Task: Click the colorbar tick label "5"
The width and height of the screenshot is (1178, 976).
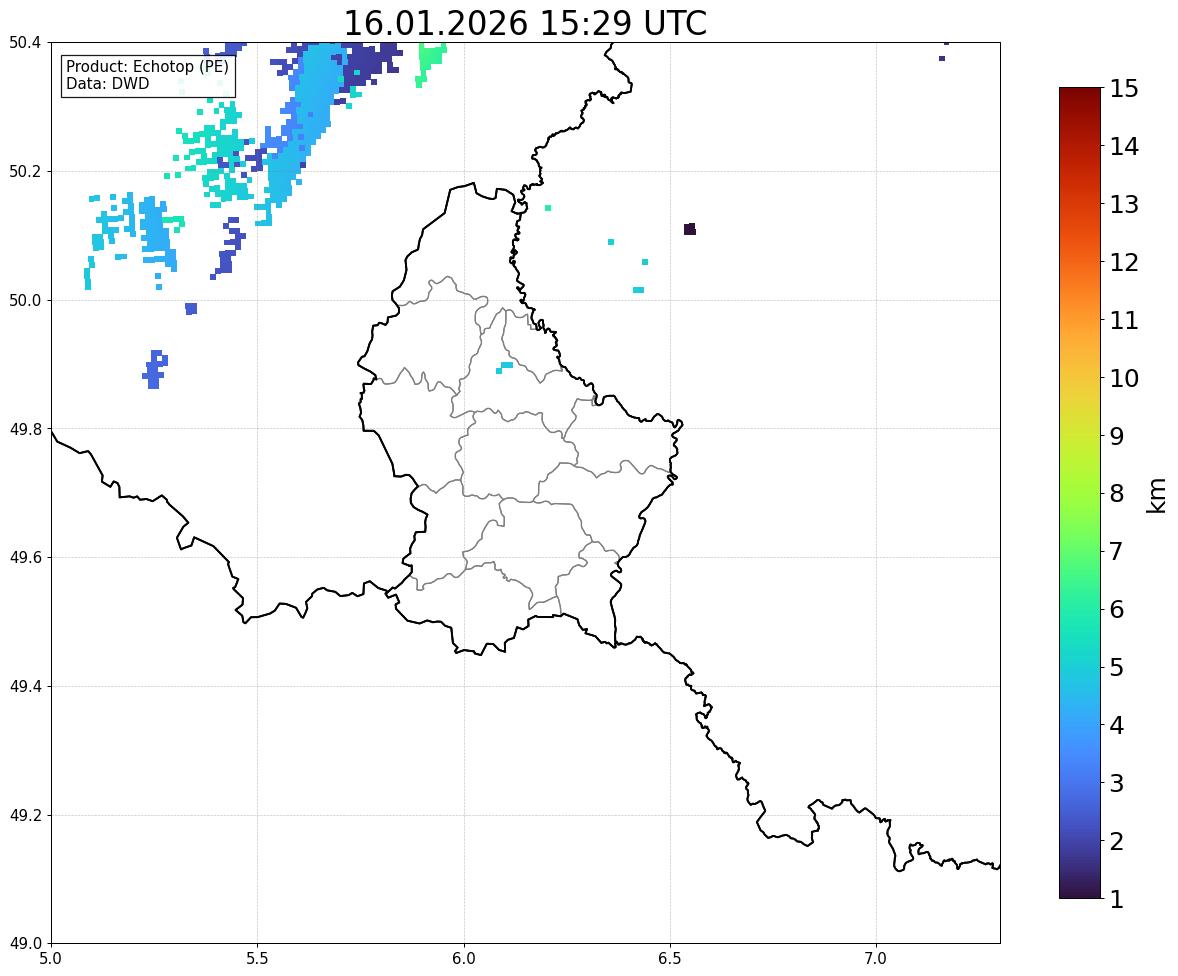Action: (x=1117, y=667)
